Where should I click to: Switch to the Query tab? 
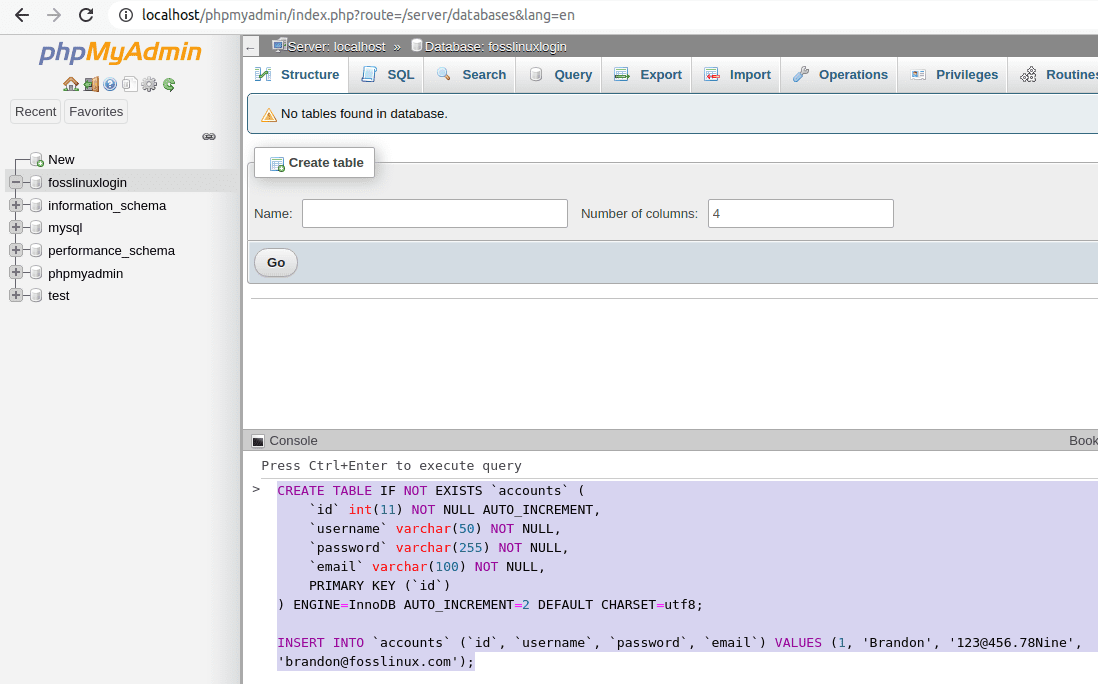pos(560,75)
